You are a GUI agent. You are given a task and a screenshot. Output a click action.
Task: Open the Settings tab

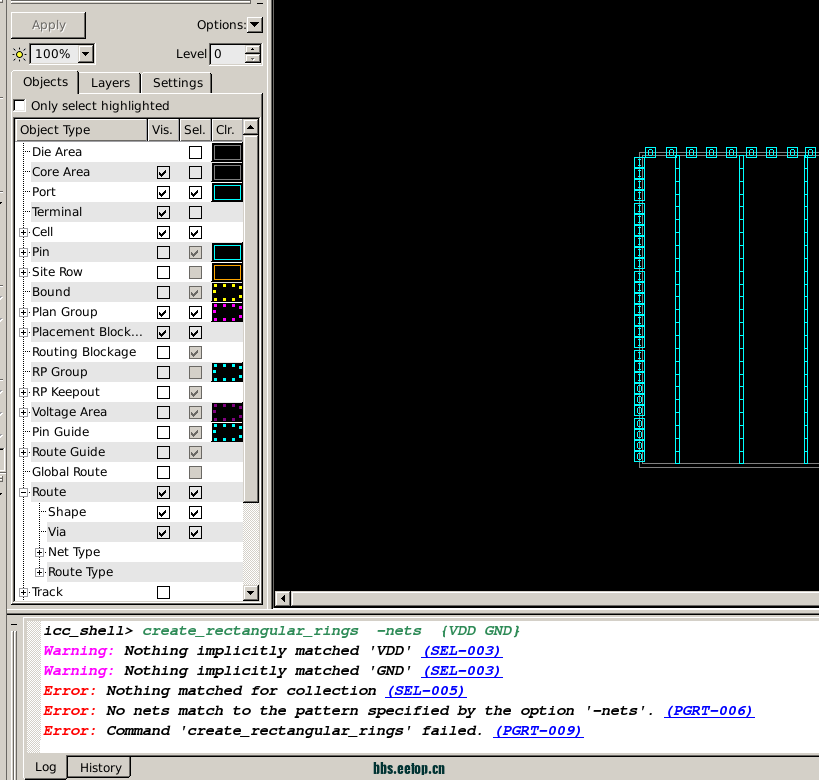tap(178, 83)
